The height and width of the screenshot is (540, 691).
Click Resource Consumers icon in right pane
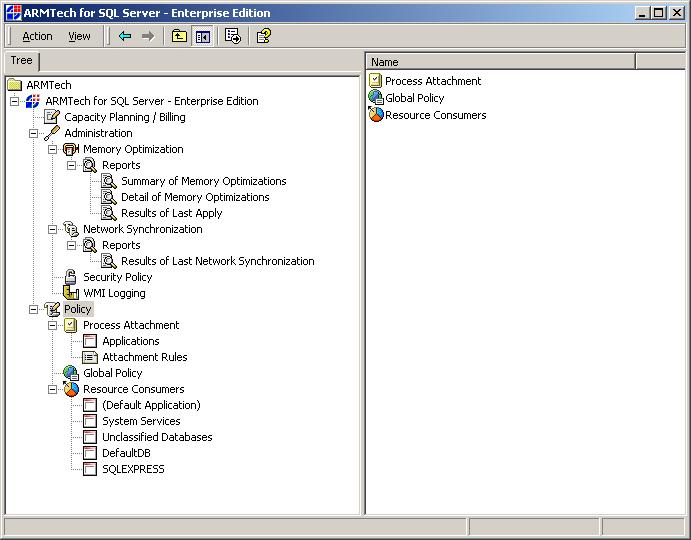(376, 114)
